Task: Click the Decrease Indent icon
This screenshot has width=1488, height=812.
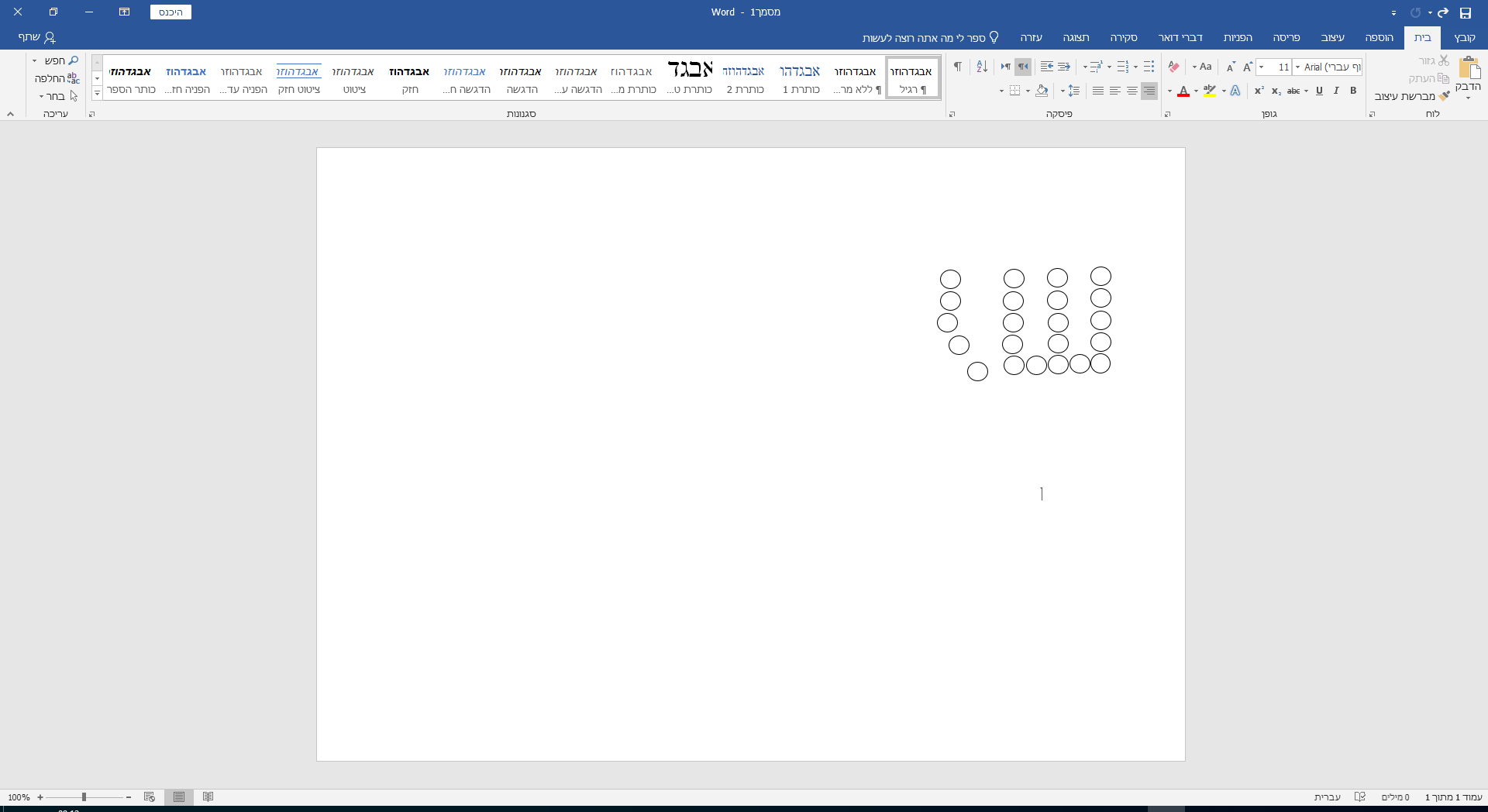Action: 1064,67
